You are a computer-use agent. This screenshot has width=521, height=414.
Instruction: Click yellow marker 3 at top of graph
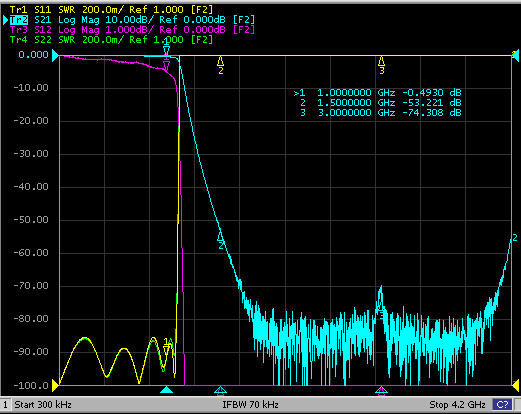click(x=382, y=65)
